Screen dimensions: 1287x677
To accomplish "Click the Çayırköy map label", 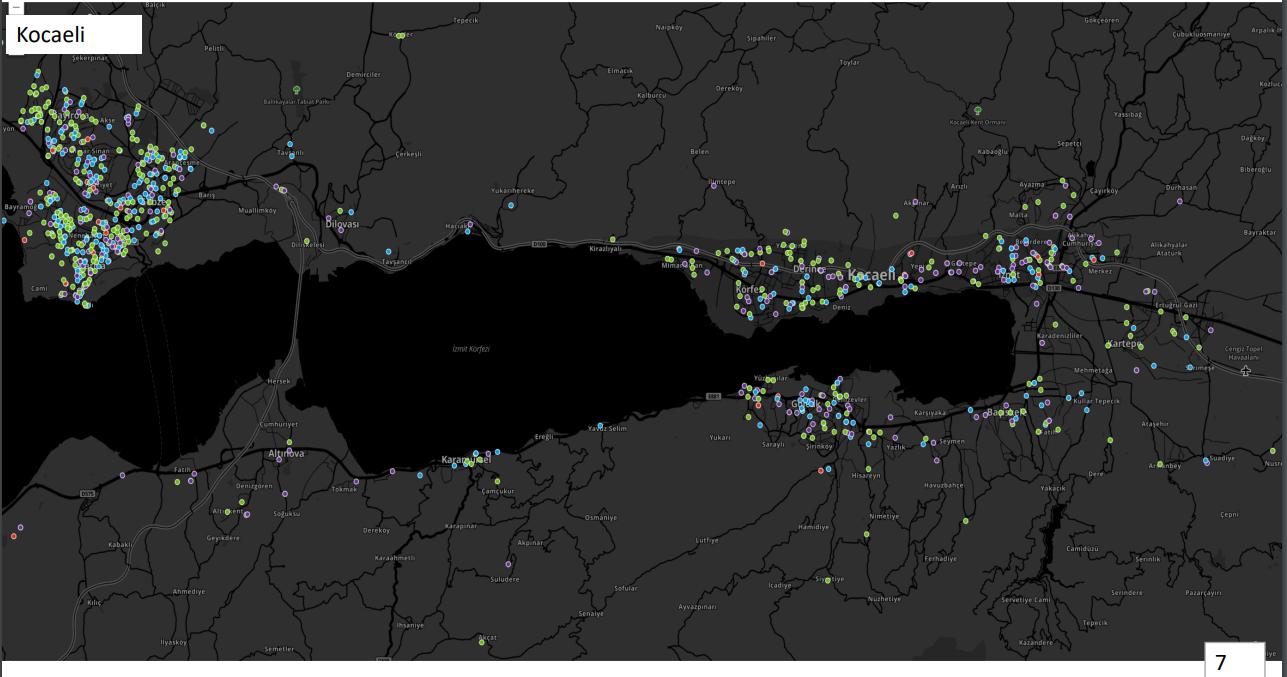I will pyautogui.click(x=1103, y=190).
